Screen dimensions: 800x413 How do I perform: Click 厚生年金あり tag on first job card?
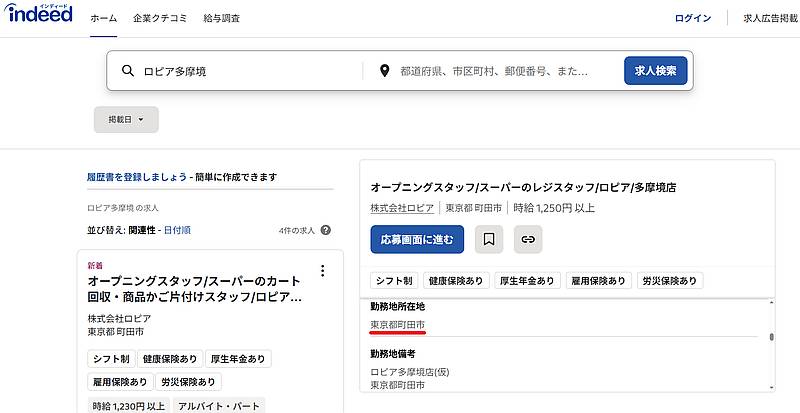[238, 359]
